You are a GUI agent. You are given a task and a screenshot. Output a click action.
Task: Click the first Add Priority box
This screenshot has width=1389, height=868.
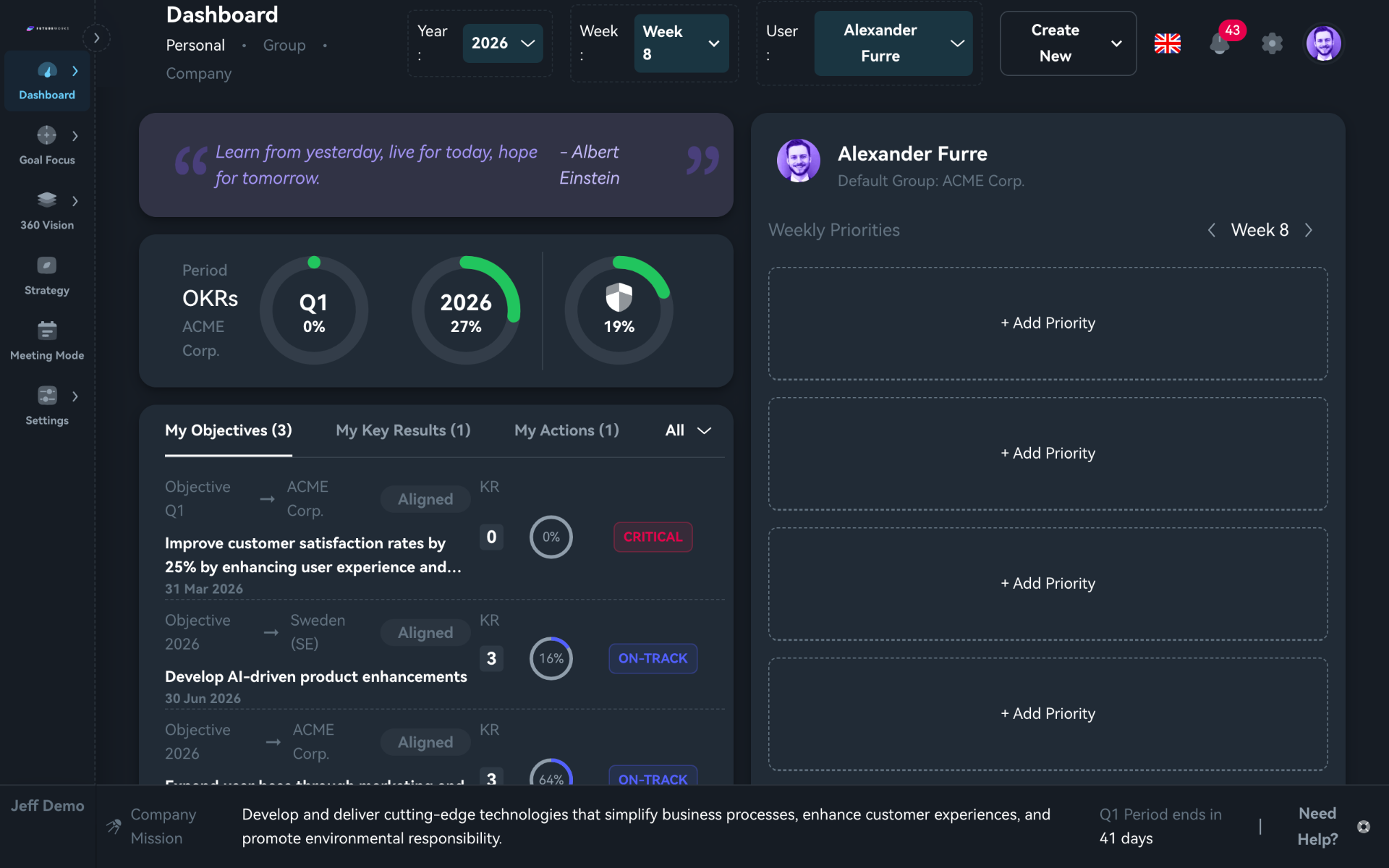click(1048, 323)
